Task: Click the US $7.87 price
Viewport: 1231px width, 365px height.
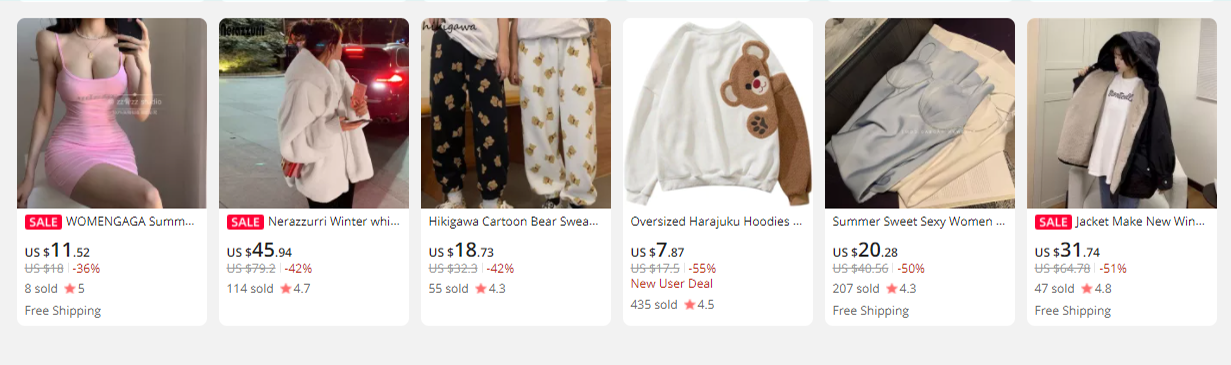Action: pos(657,251)
